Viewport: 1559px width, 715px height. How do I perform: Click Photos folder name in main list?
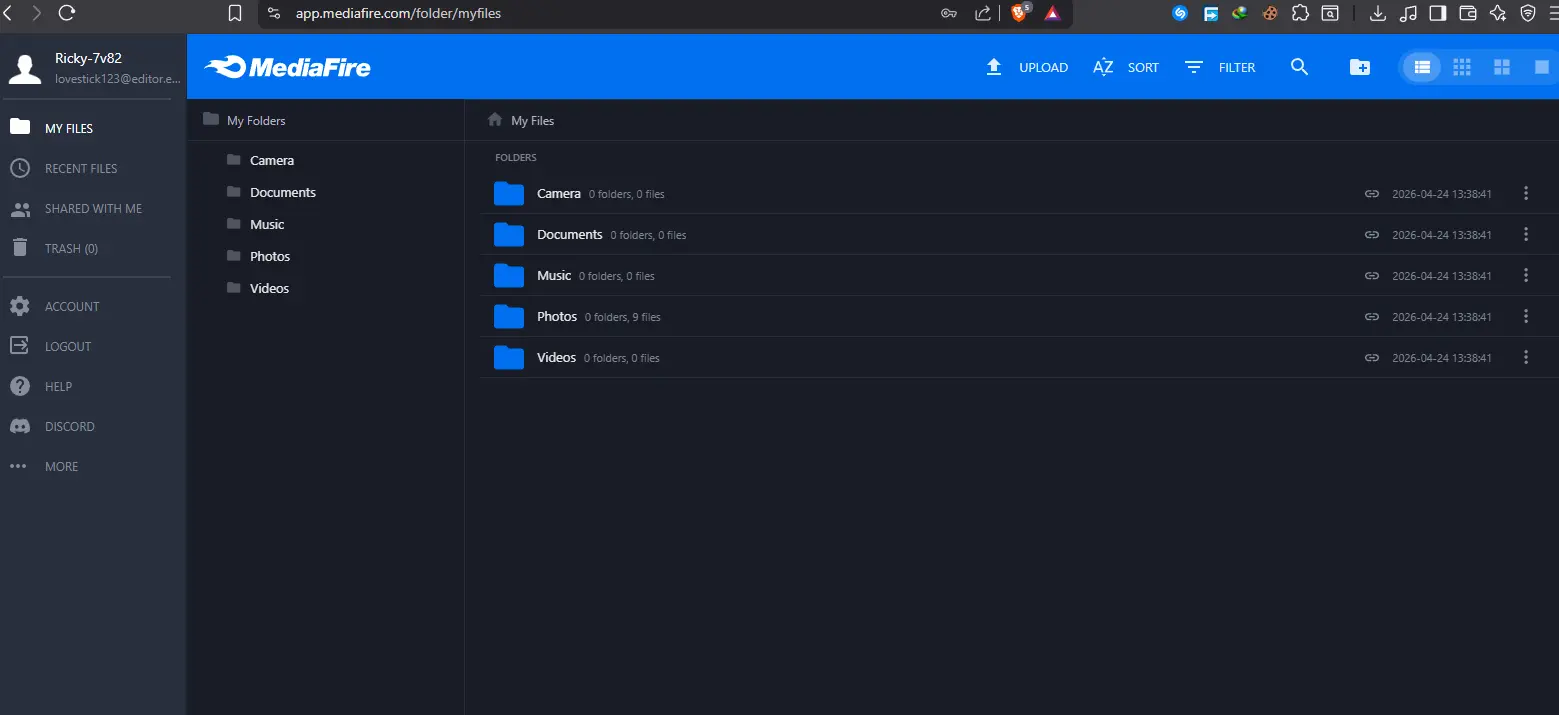point(557,316)
